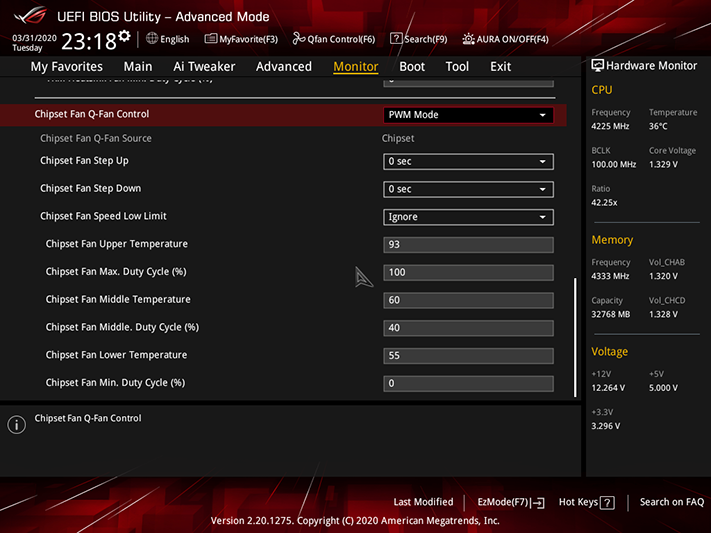The image size is (711, 533).
Task: Open Chipset Fan Step Up dropdown
Action: [468, 161]
